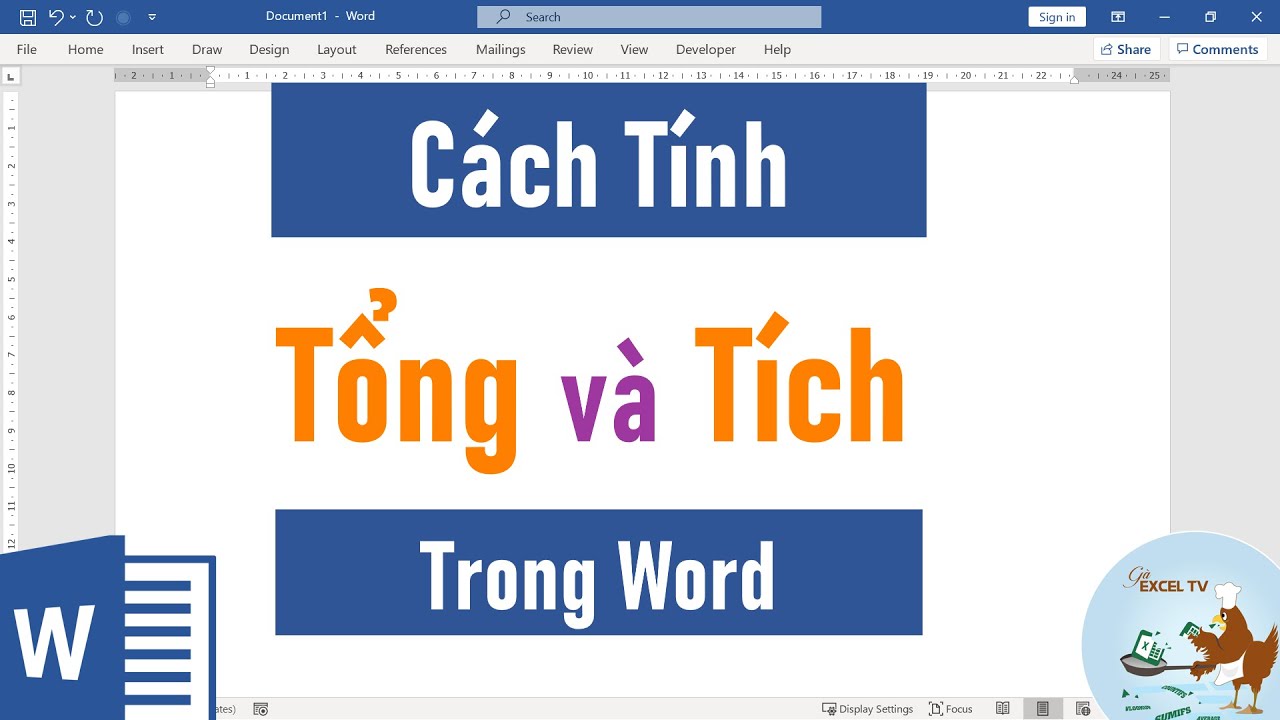Open the File tab
Viewport: 1280px width, 720px height.
click(27, 49)
